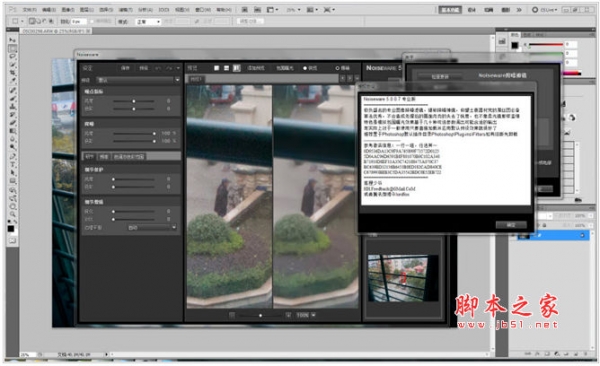This screenshot has width=600, height=366.
Task: Open Mini Bridge from the application bar
Action: pyautogui.click(x=258, y=10)
